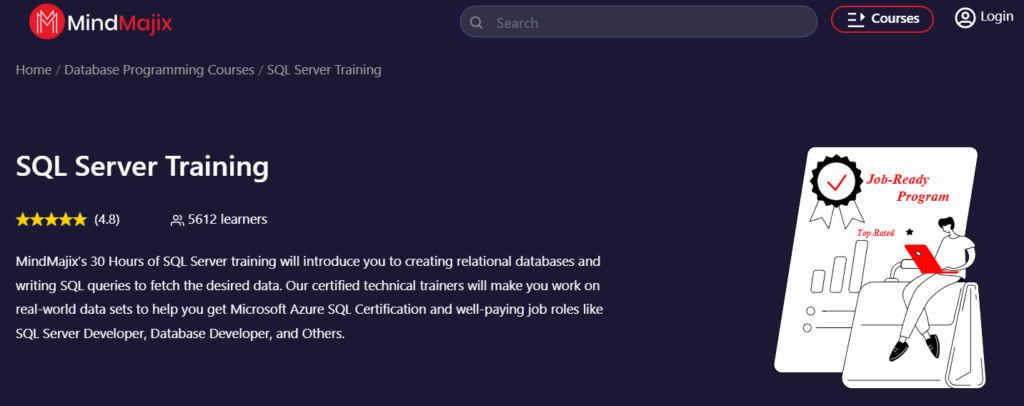Click the Login text link
Image resolution: width=1024 pixels, height=406 pixels.
[996, 17]
